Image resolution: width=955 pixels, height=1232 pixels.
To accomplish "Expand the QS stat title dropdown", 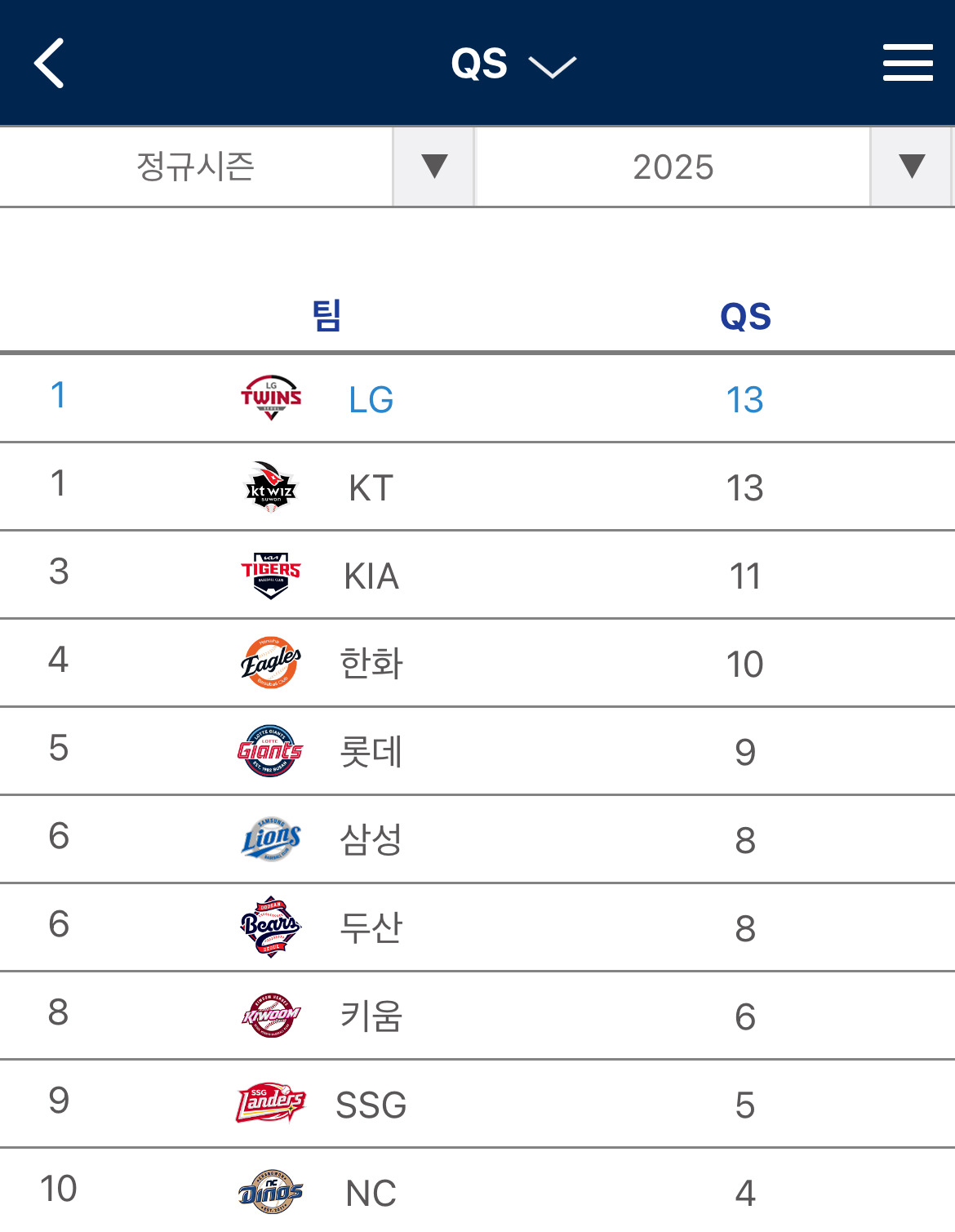I will pyautogui.click(x=513, y=64).
